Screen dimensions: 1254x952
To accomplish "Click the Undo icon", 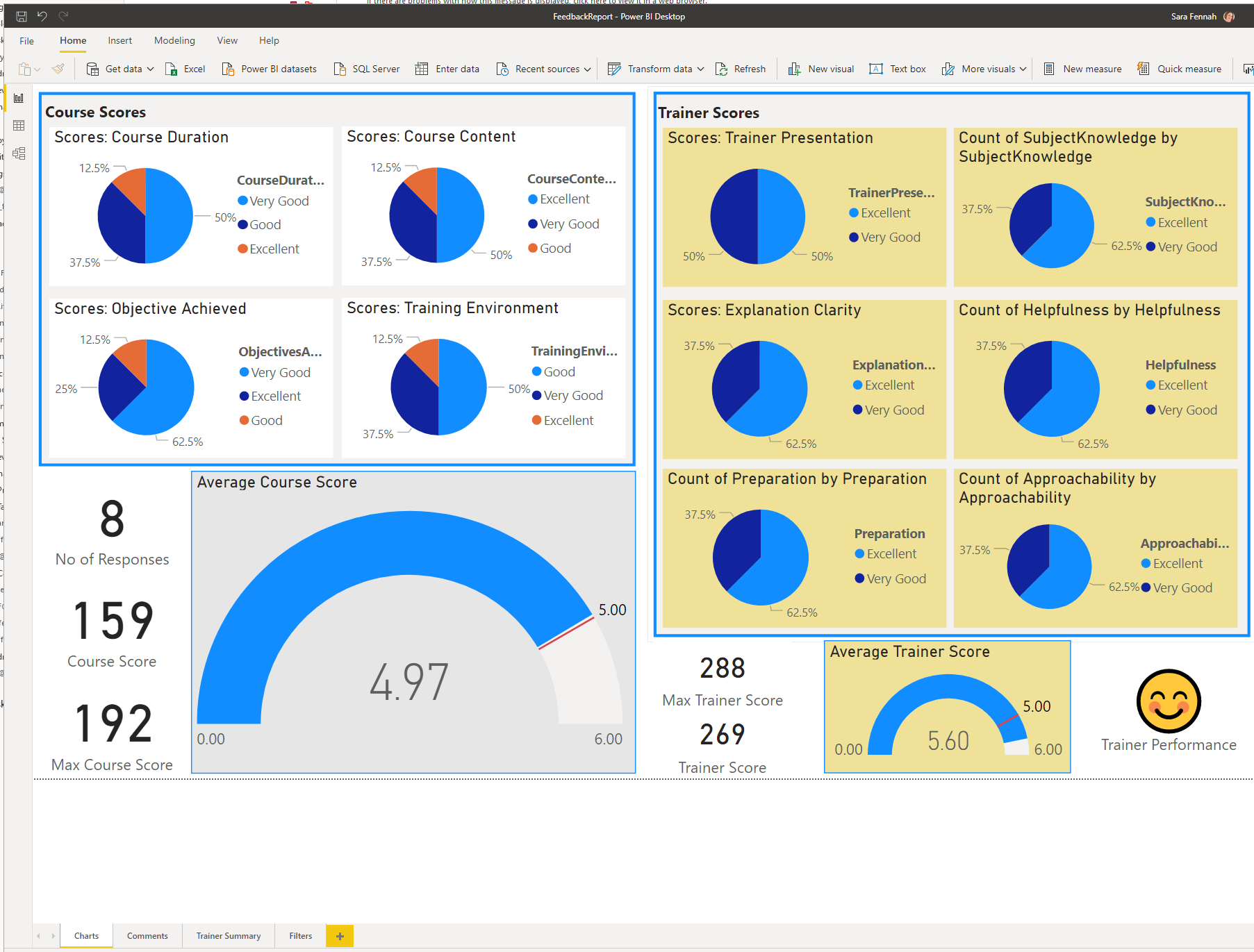I will [42, 15].
